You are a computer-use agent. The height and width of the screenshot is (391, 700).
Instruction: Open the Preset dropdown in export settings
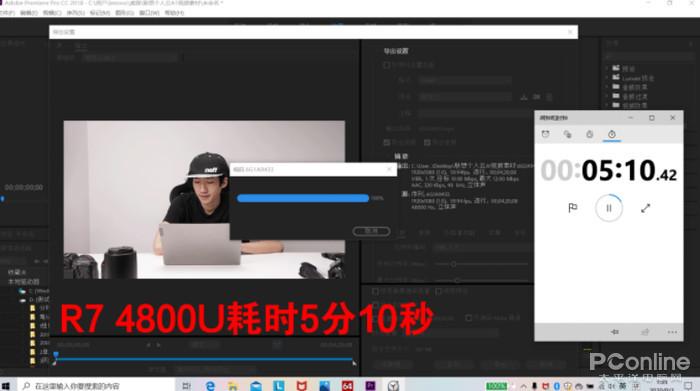(465, 97)
